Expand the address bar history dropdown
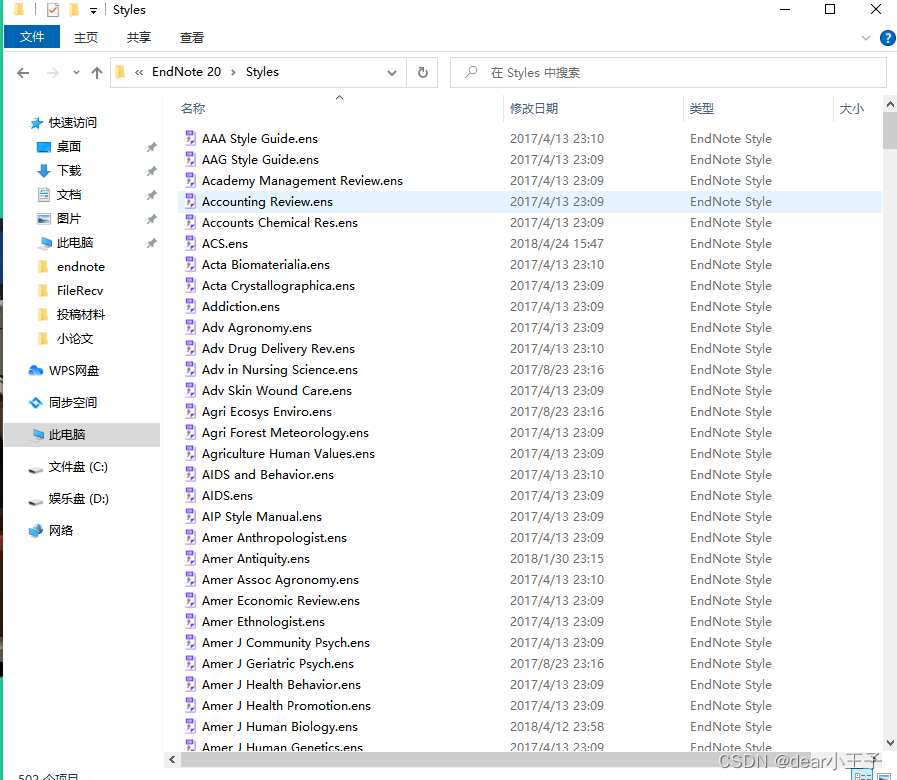The width and height of the screenshot is (897, 780). 392,73
